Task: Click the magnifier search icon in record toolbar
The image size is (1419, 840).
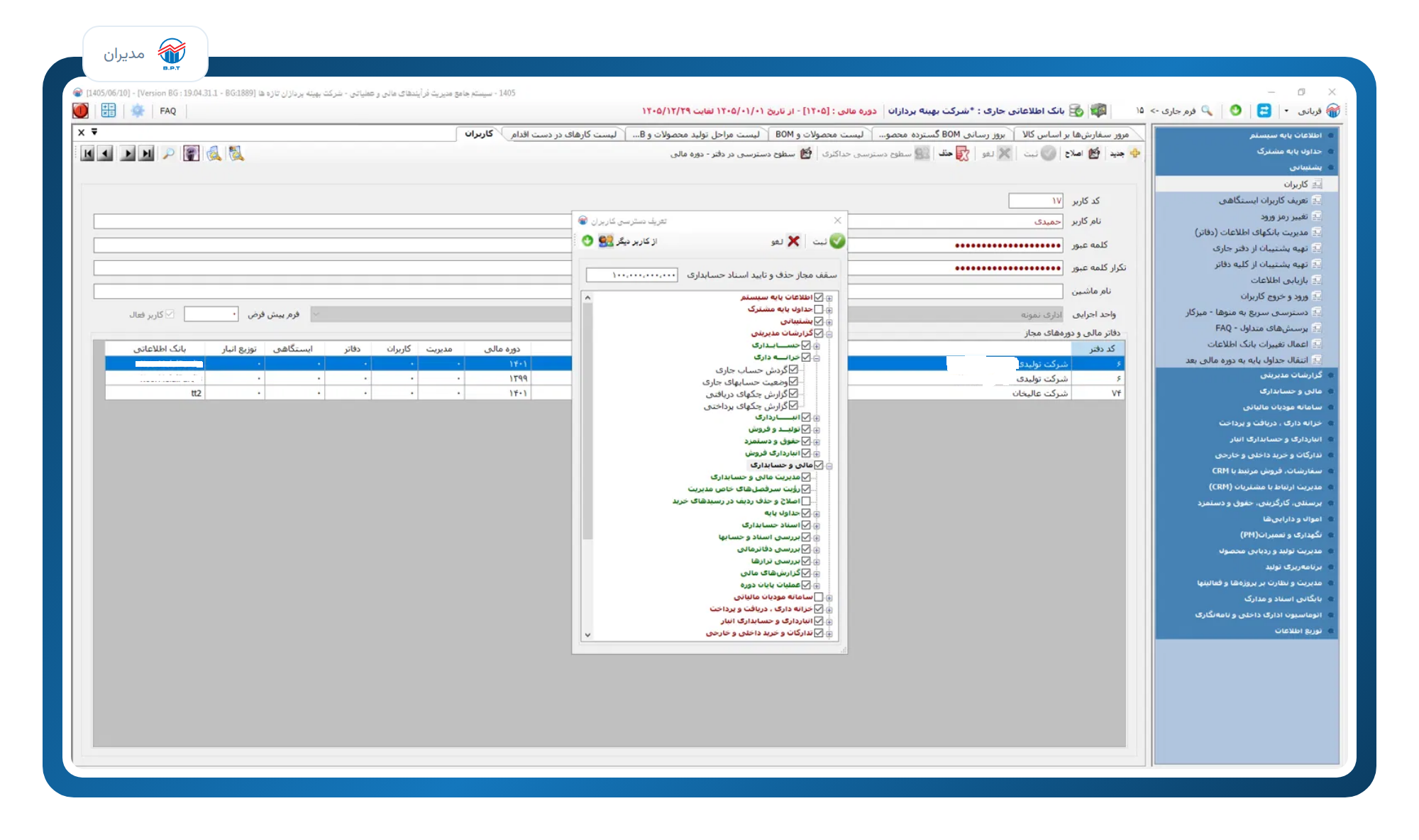Action: (x=168, y=153)
